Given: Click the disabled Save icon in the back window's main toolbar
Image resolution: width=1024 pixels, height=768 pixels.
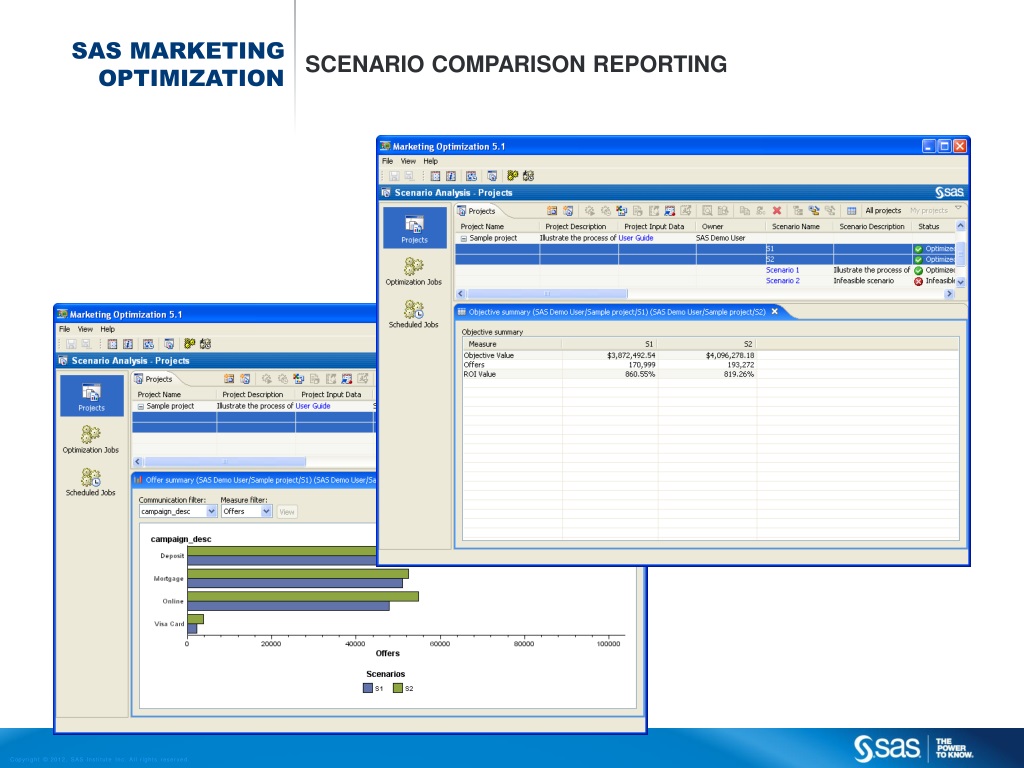Looking at the screenshot, I should coord(71,344).
